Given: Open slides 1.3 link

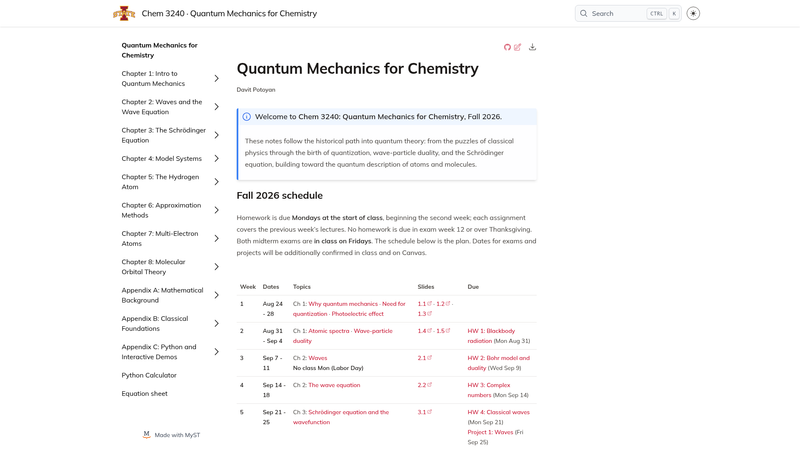Looking at the screenshot, I should click(x=424, y=314).
